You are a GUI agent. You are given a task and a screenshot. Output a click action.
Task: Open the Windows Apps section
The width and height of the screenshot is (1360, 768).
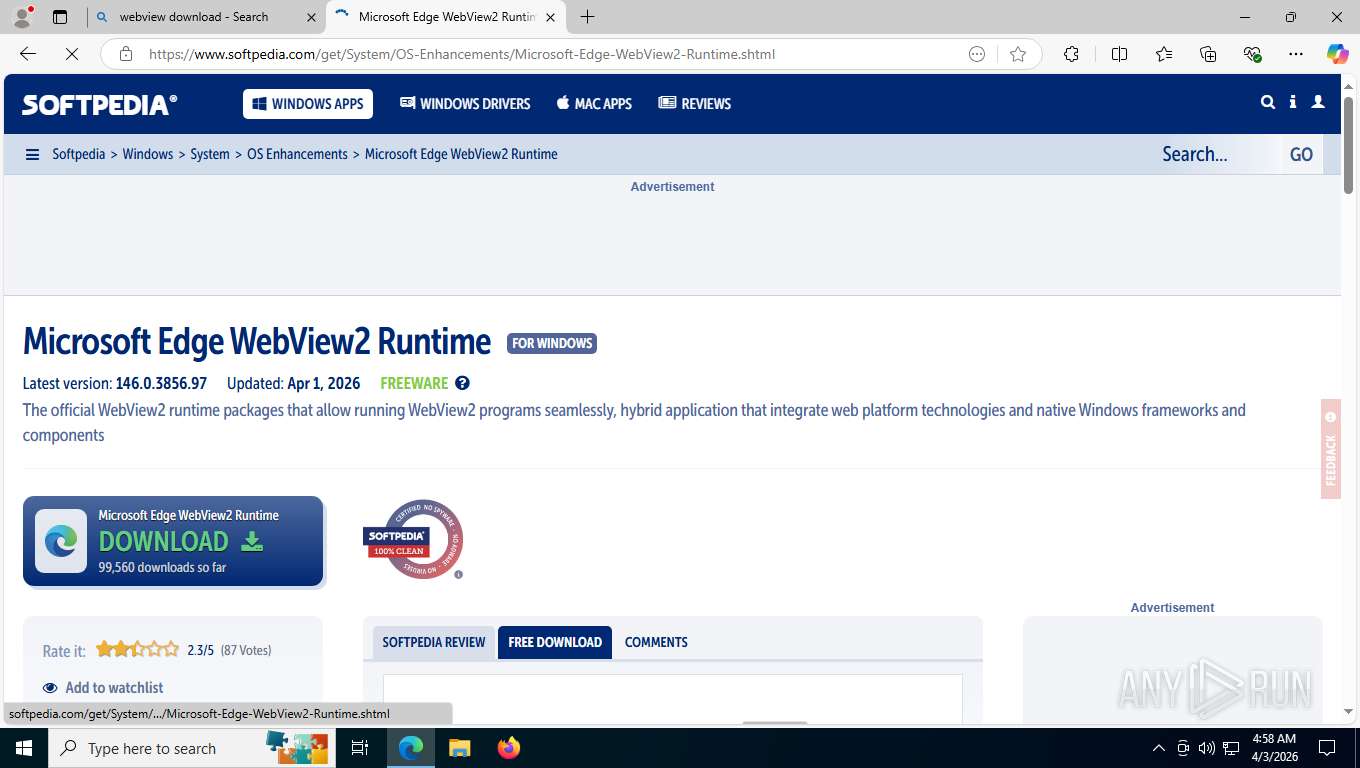click(x=308, y=104)
